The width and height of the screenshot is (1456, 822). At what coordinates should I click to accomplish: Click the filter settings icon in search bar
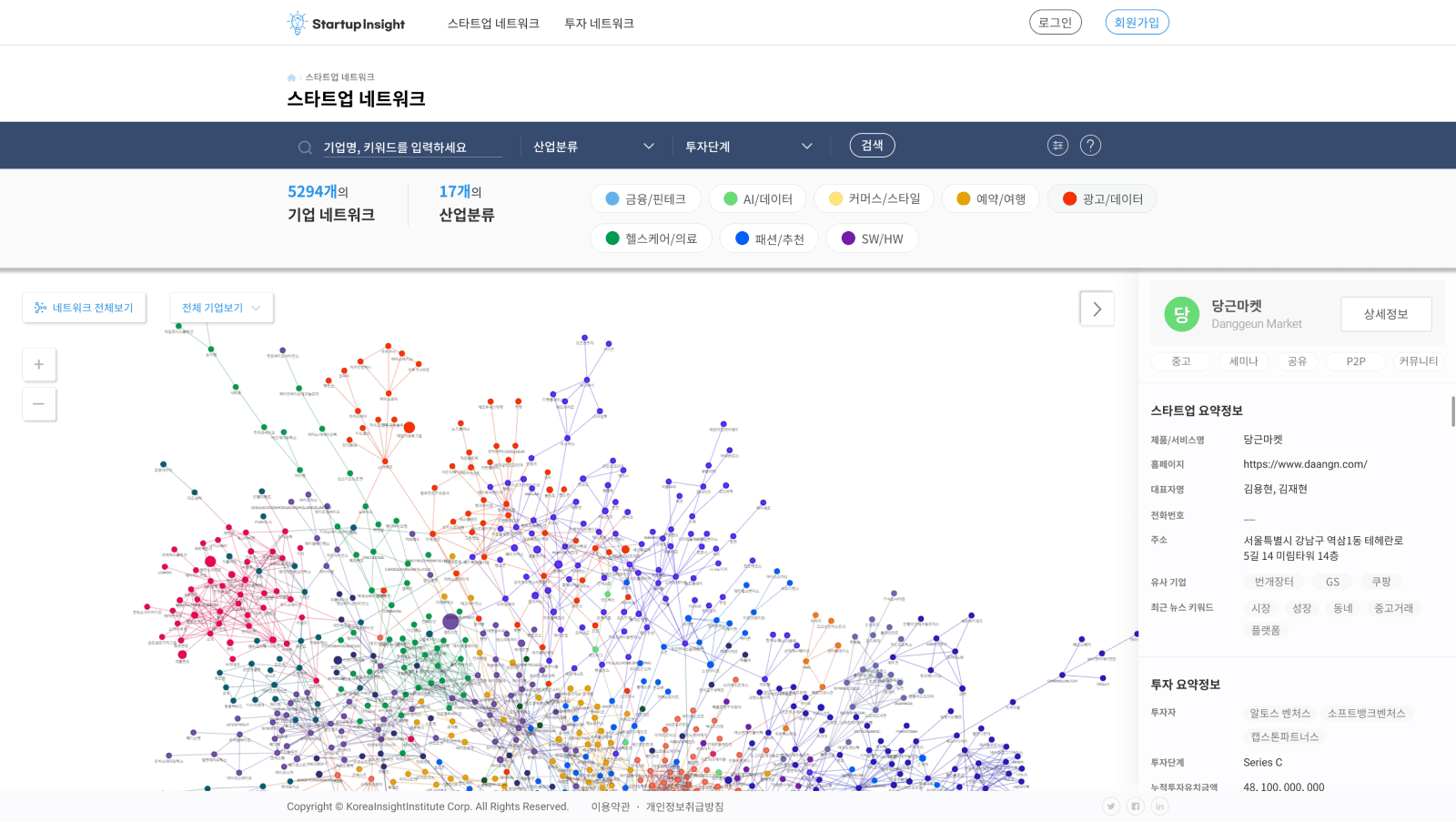[1057, 146]
